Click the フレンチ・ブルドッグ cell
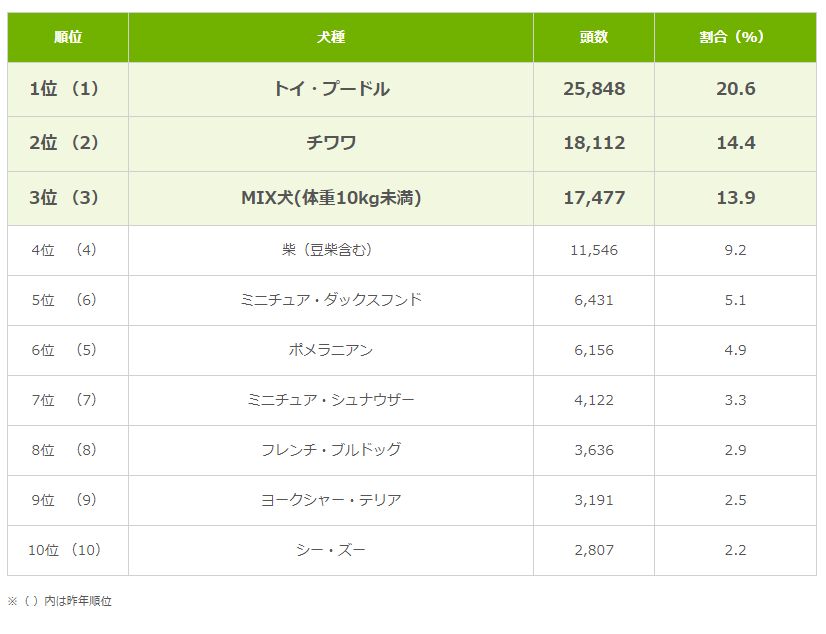The width and height of the screenshot is (826, 634). (x=331, y=450)
